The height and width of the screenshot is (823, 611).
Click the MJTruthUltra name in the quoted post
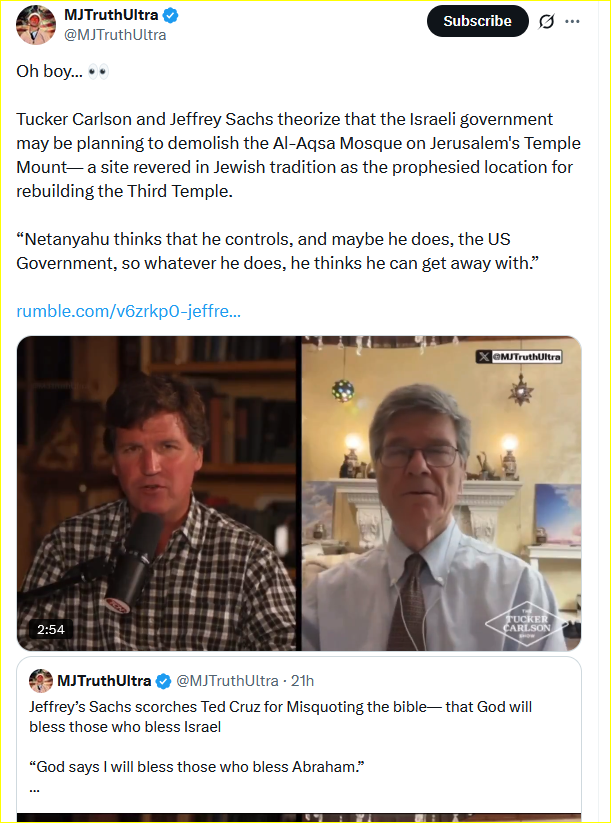pyautogui.click(x=104, y=681)
